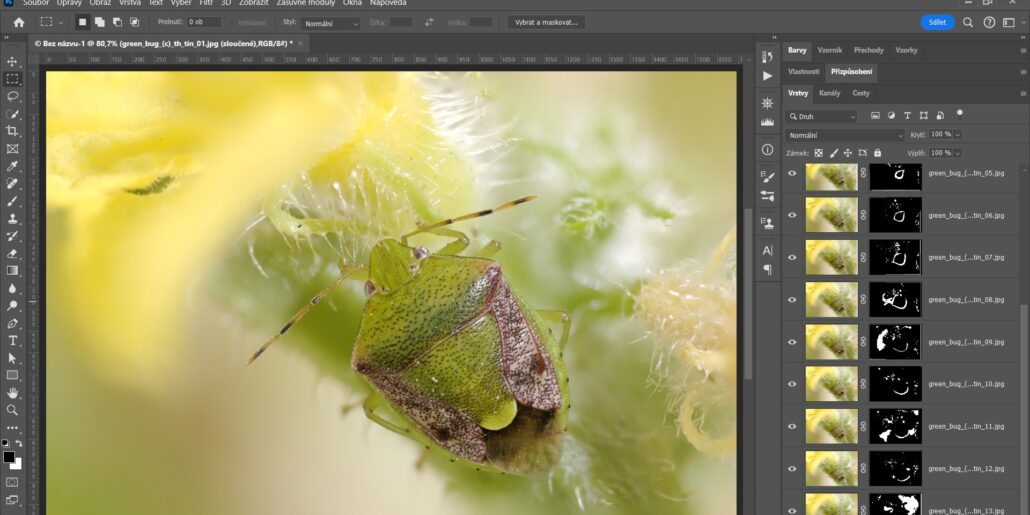Open the layer blend mode Normální dropdown
1030x515 pixels.
(844, 135)
